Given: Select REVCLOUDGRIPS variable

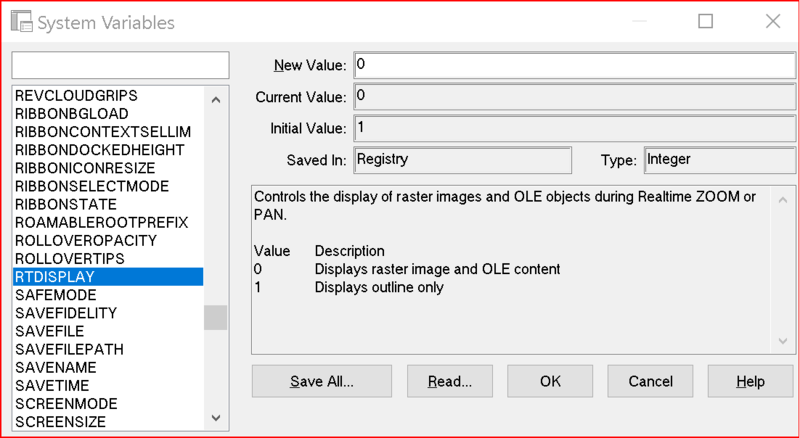Looking at the screenshot, I should point(76,95).
